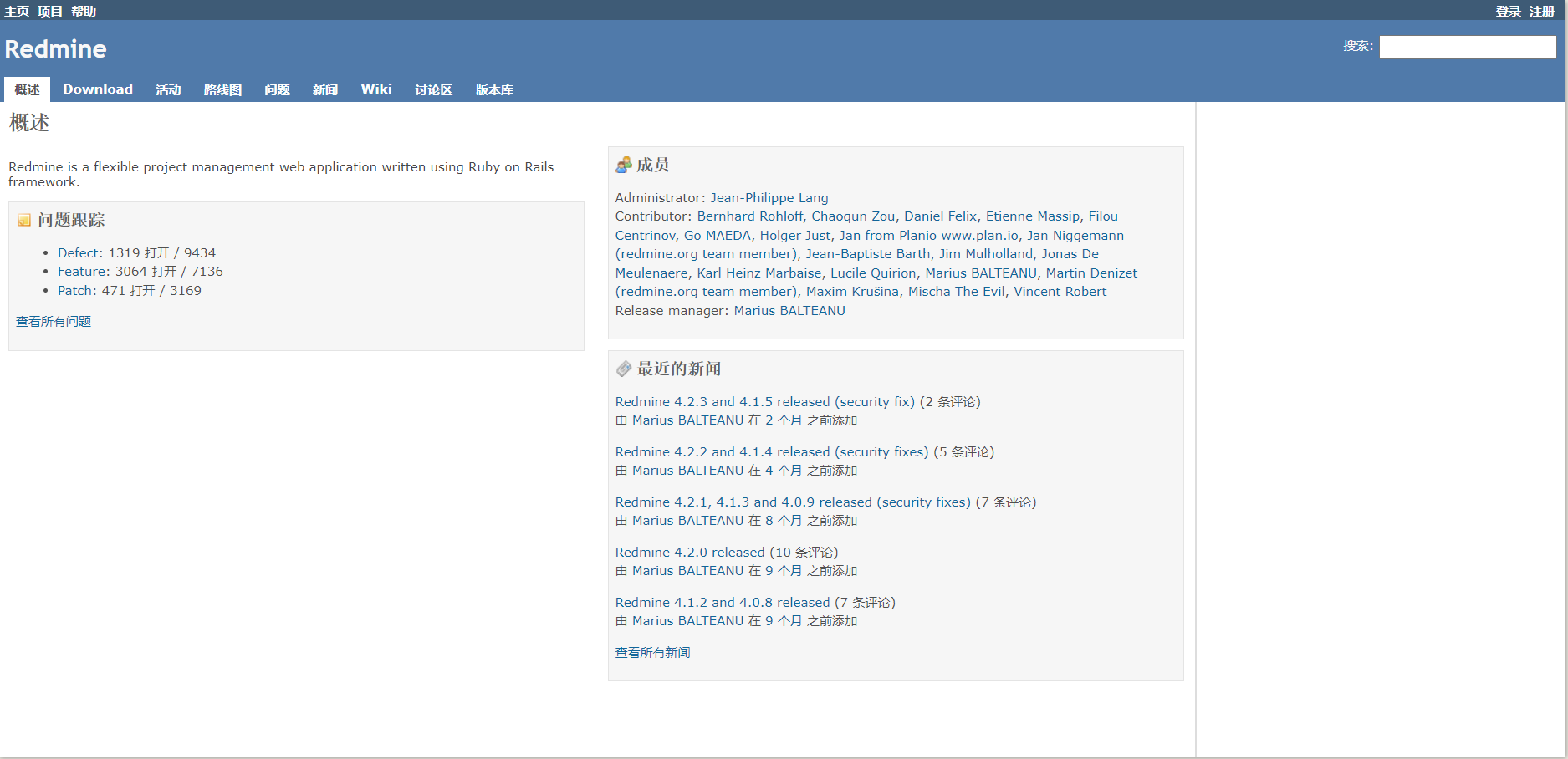Open Bernhard Rohloff's profile

tap(749, 216)
